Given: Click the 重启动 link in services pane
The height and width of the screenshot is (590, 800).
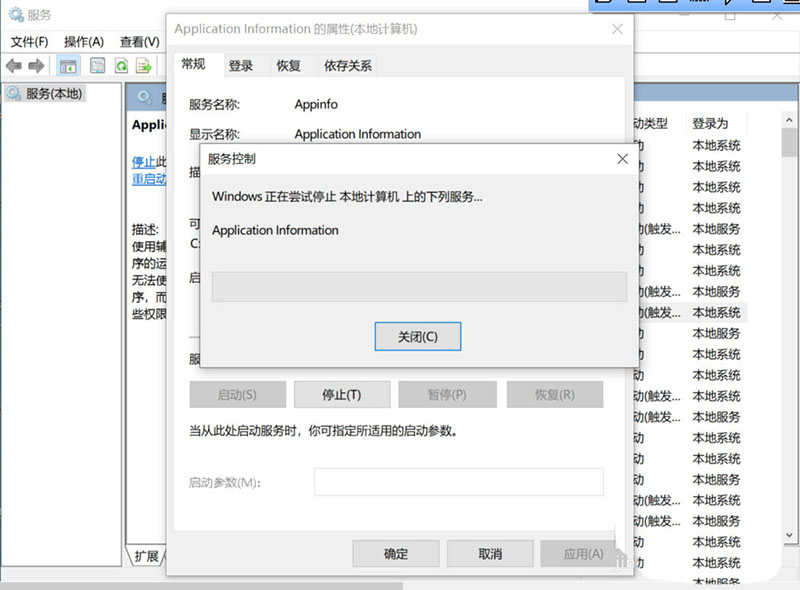Looking at the screenshot, I should (149, 179).
